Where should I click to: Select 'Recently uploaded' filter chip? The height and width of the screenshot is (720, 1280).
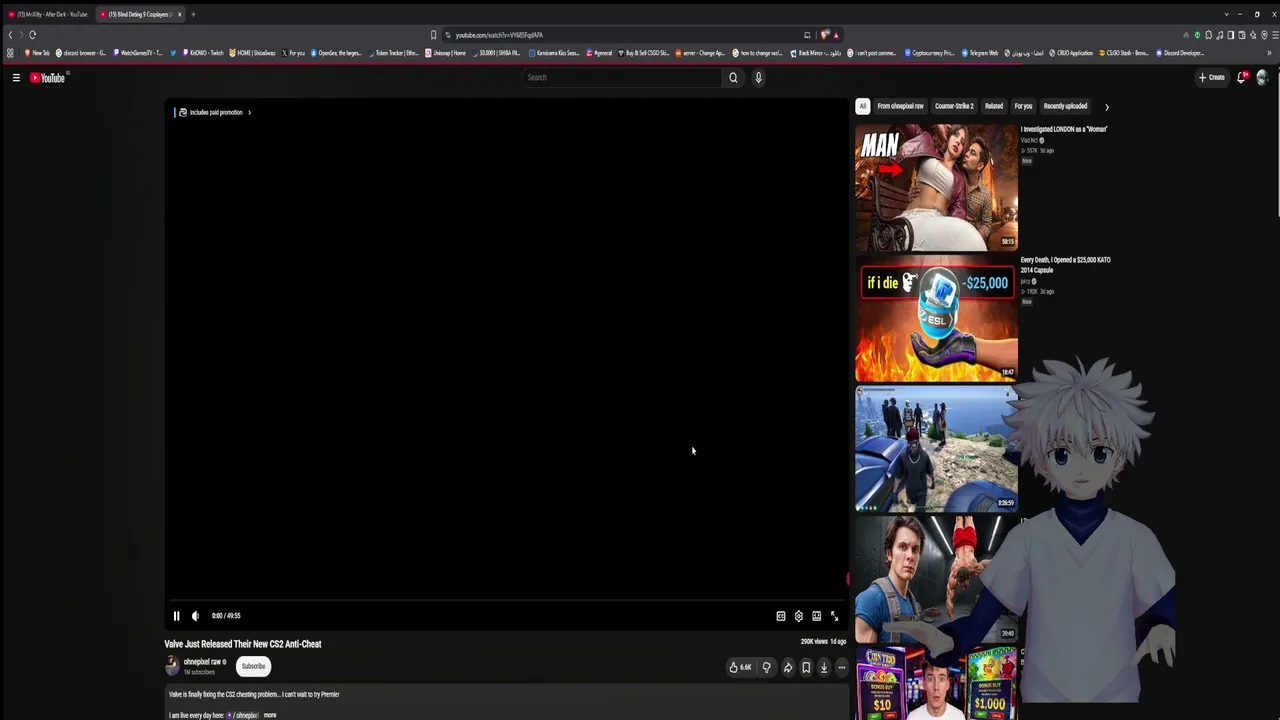[1065, 106]
